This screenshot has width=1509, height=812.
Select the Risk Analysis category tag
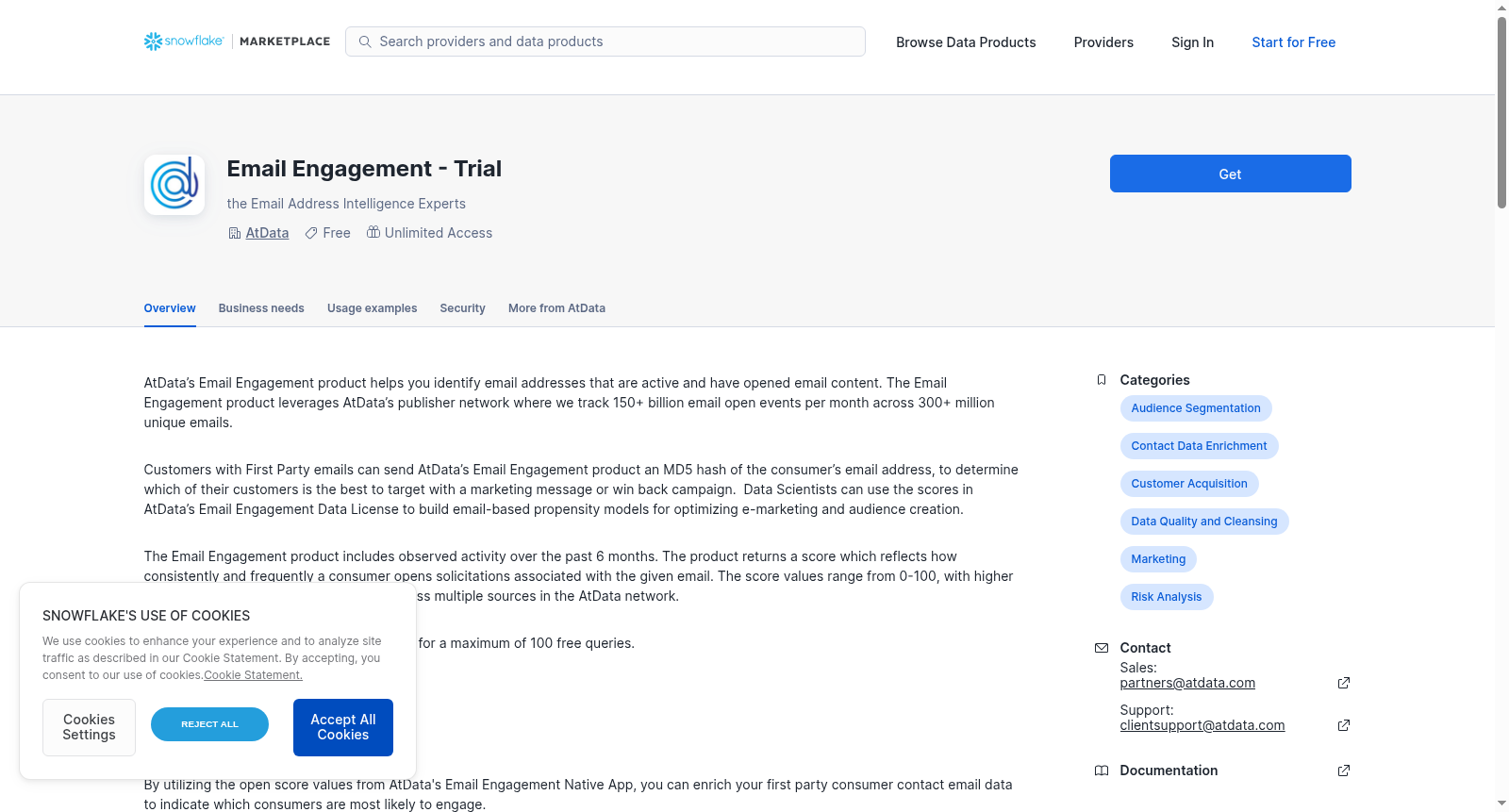tap(1167, 597)
